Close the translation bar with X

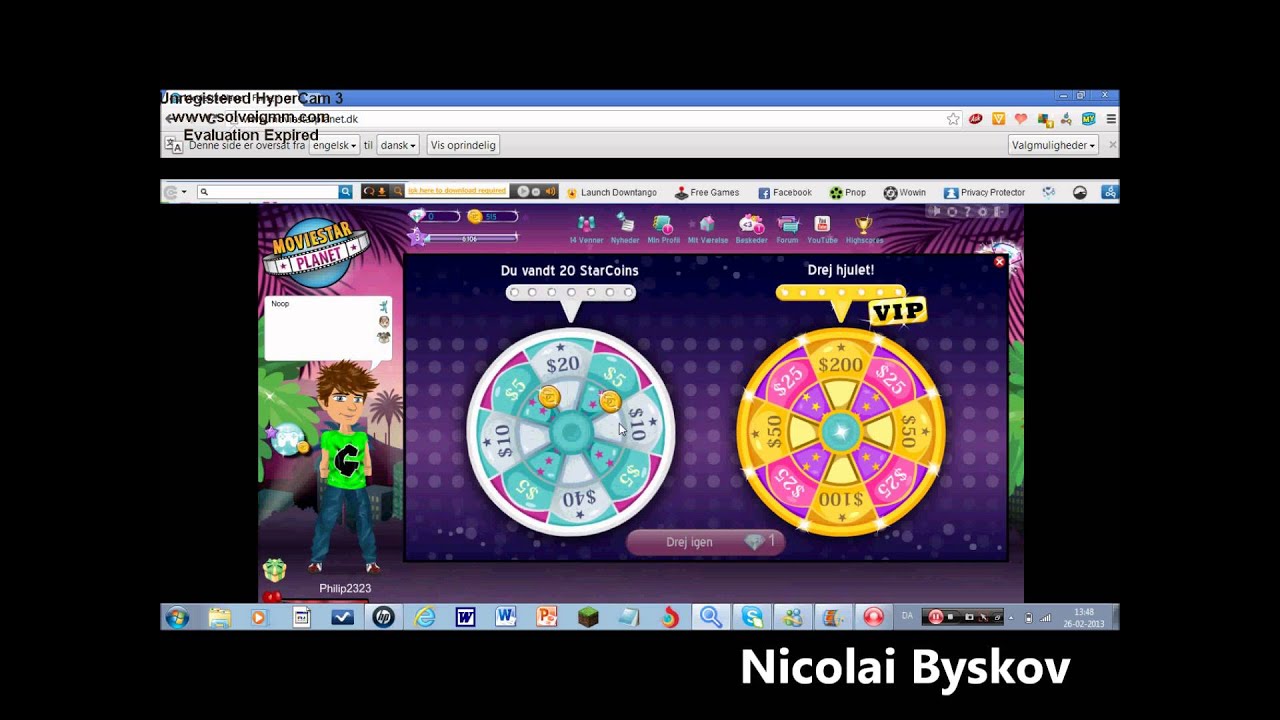click(x=1112, y=145)
